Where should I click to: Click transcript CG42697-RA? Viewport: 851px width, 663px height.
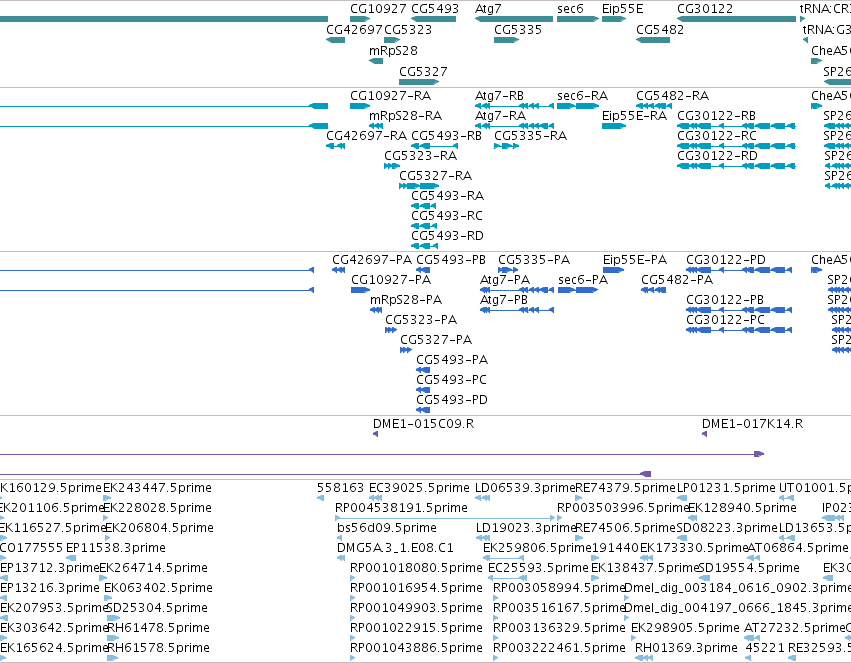pyautogui.click(x=335, y=146)
